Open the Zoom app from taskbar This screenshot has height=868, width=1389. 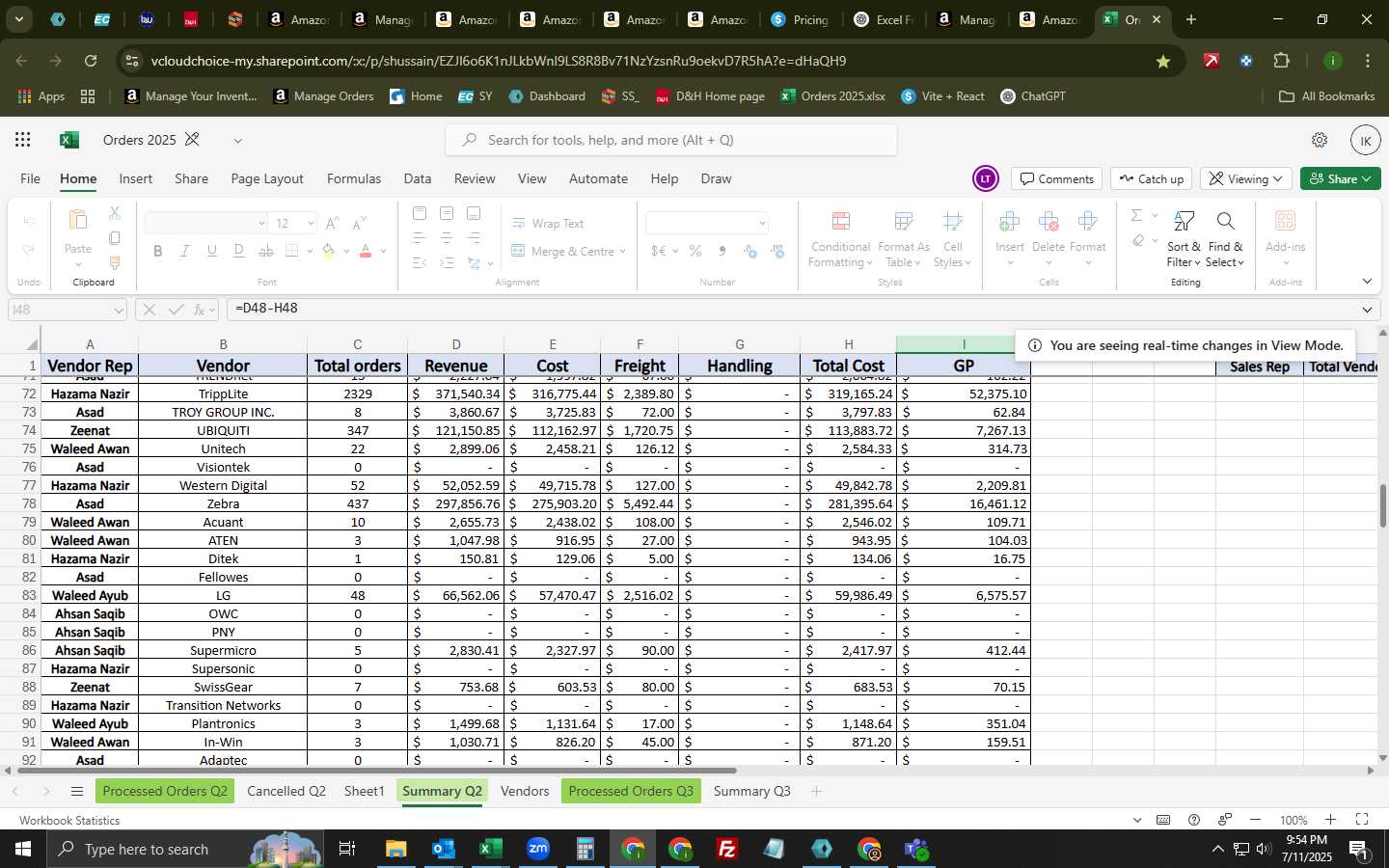coord(538,849)
